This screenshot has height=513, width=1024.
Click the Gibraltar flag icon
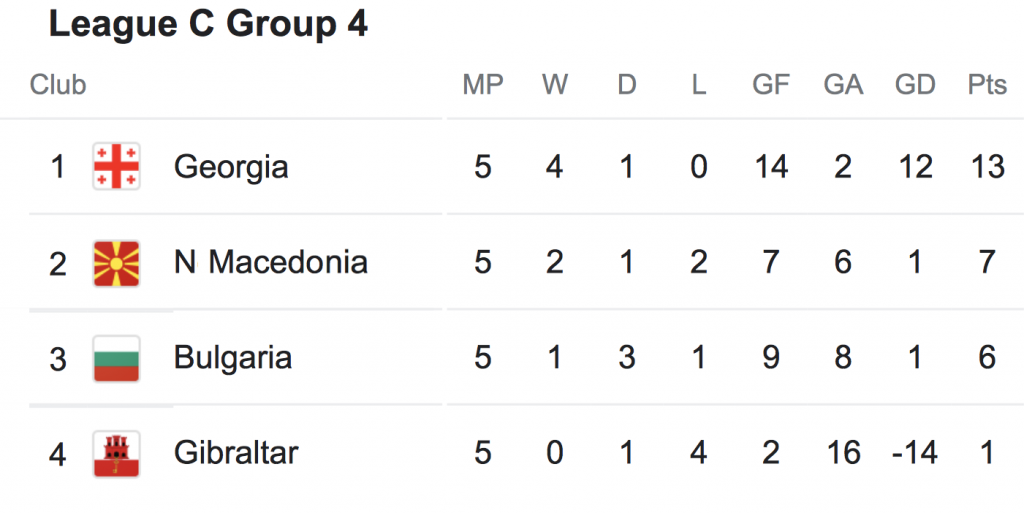(x=116, y=453)
